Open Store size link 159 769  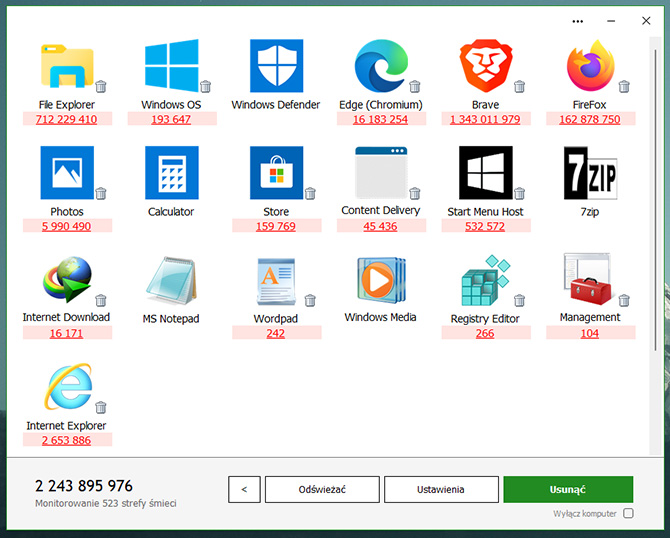coord(276,226)
